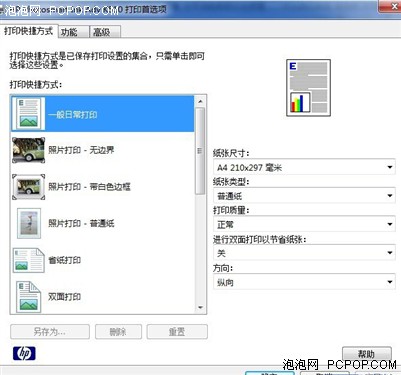Screen dimensions: 401x375
Task: Click the 照片打印 - 无边界 car photo icon
Action: [28, 150]
